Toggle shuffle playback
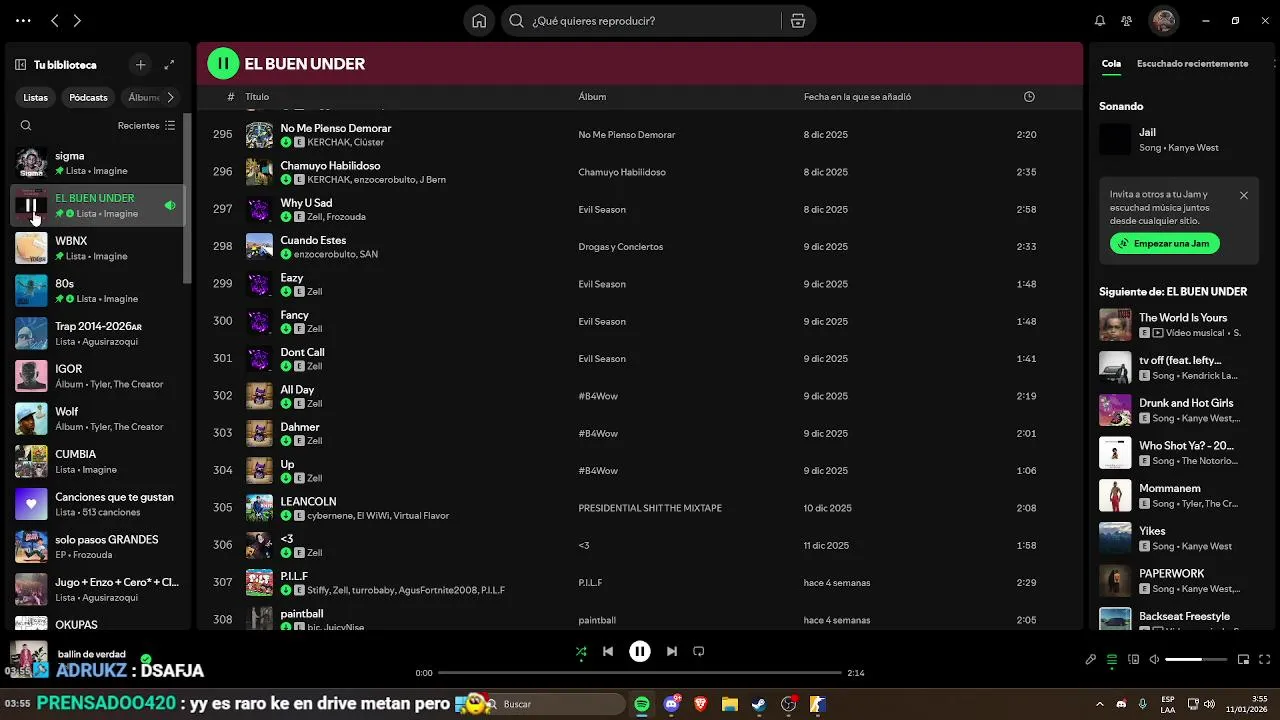The image size is (1280, 720). point(581,652)
